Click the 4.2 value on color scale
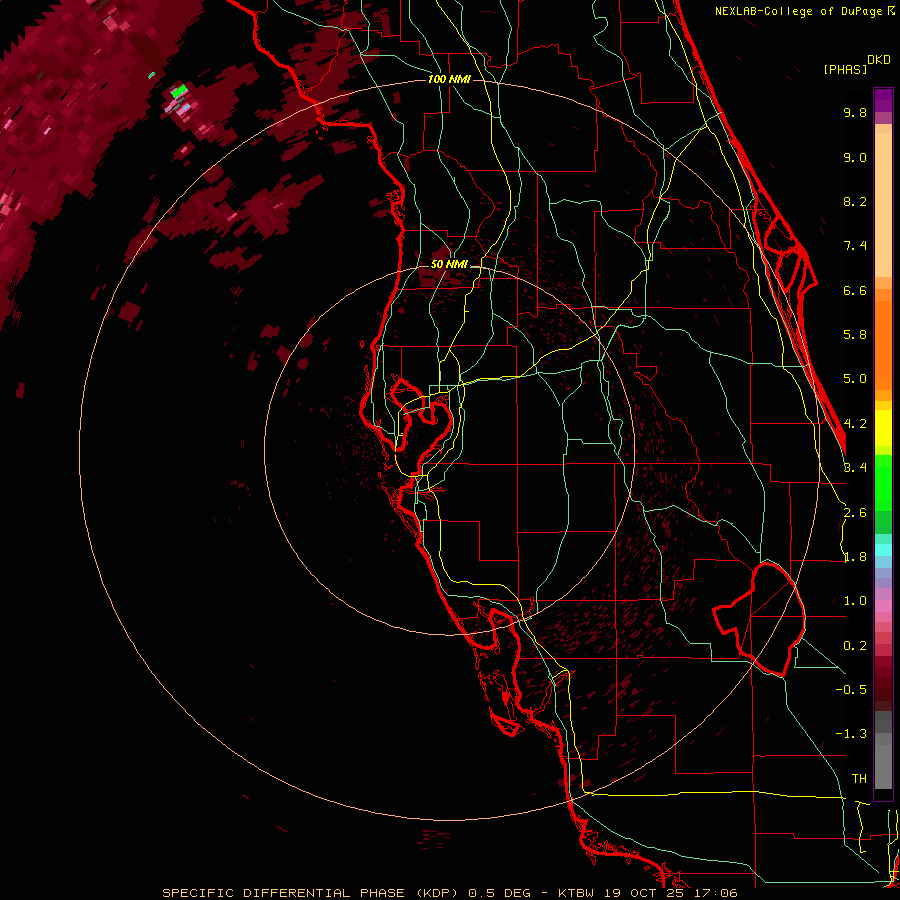The height and width of the screenshot is (900, 900). [855, 424]
